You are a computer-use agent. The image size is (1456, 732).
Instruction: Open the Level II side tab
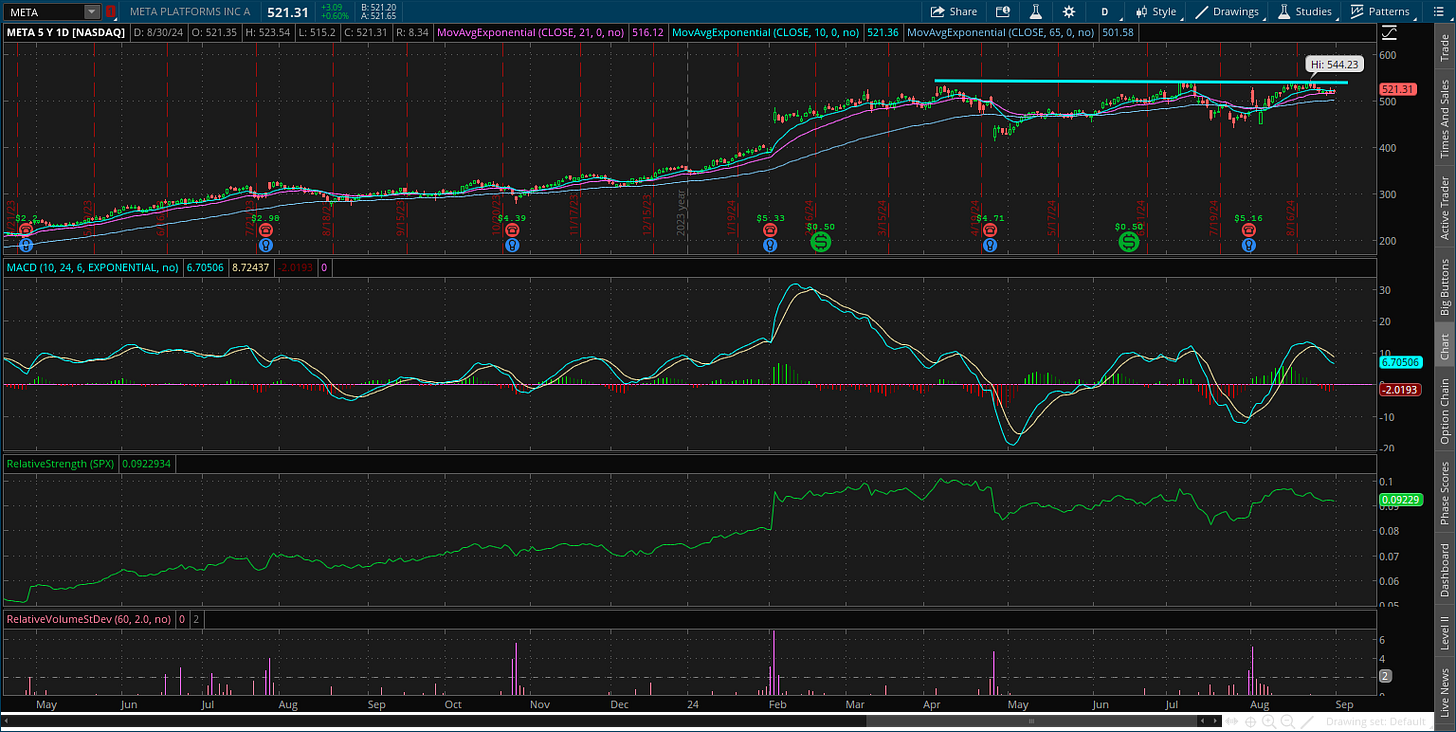[1444, 632]
